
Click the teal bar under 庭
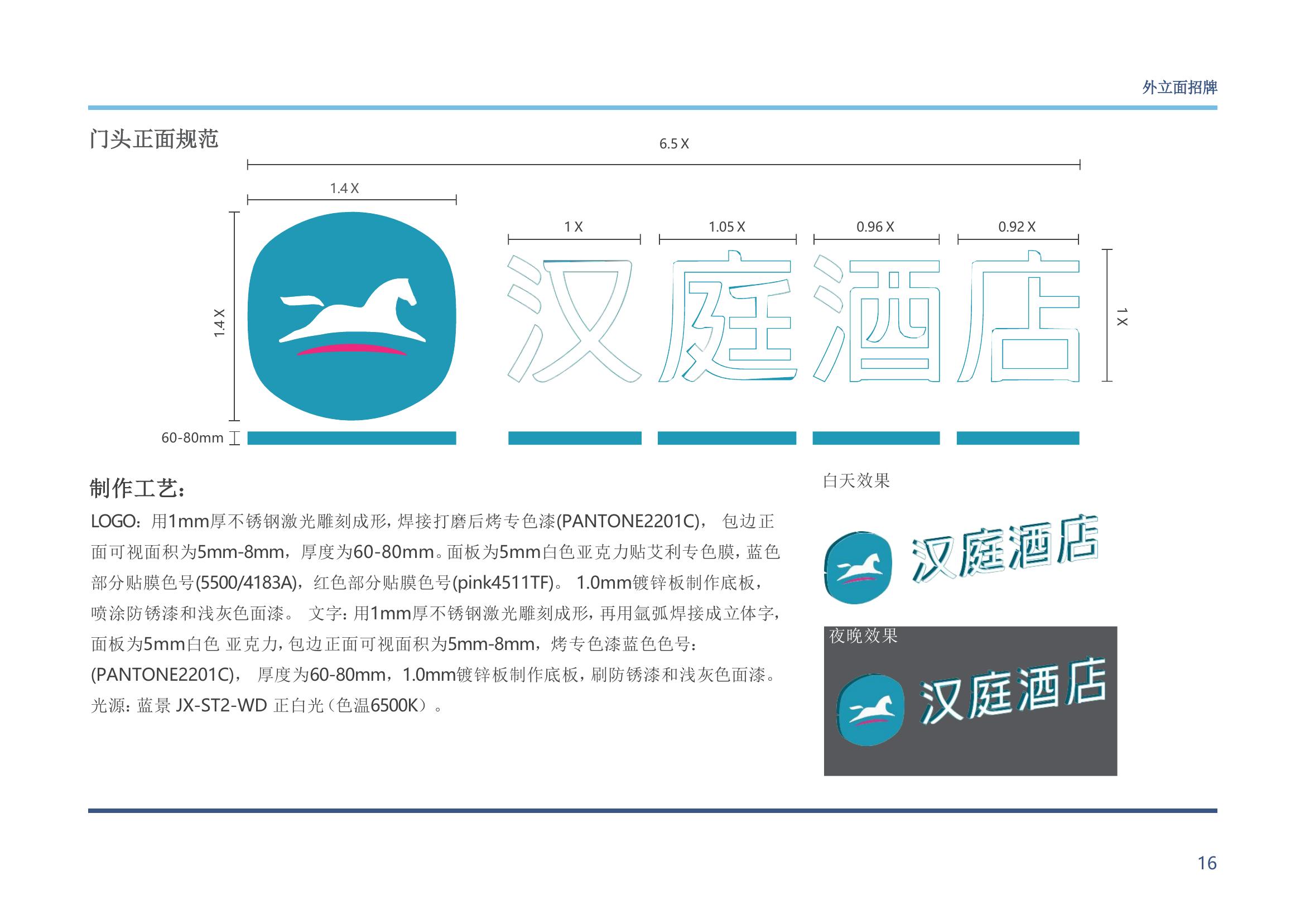(x=727, y=438)
